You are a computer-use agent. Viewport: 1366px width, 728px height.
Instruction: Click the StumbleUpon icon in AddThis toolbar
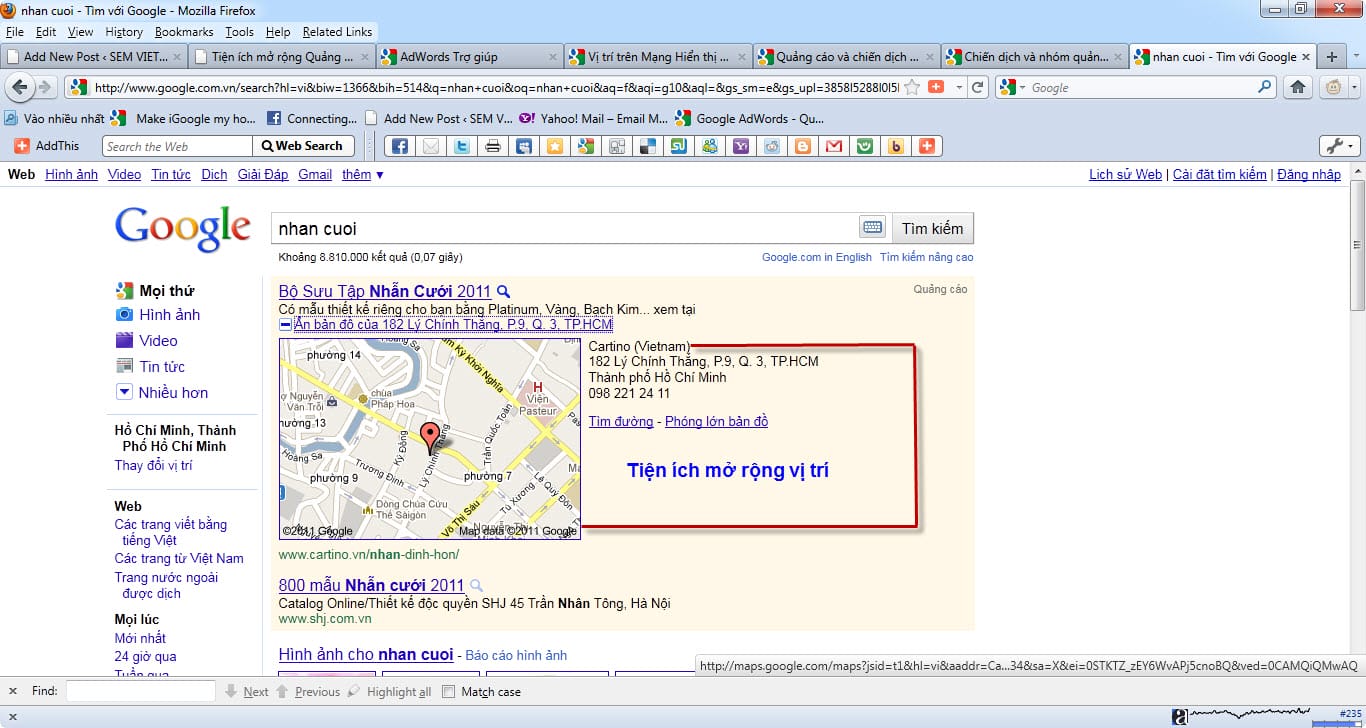point(678,146)
